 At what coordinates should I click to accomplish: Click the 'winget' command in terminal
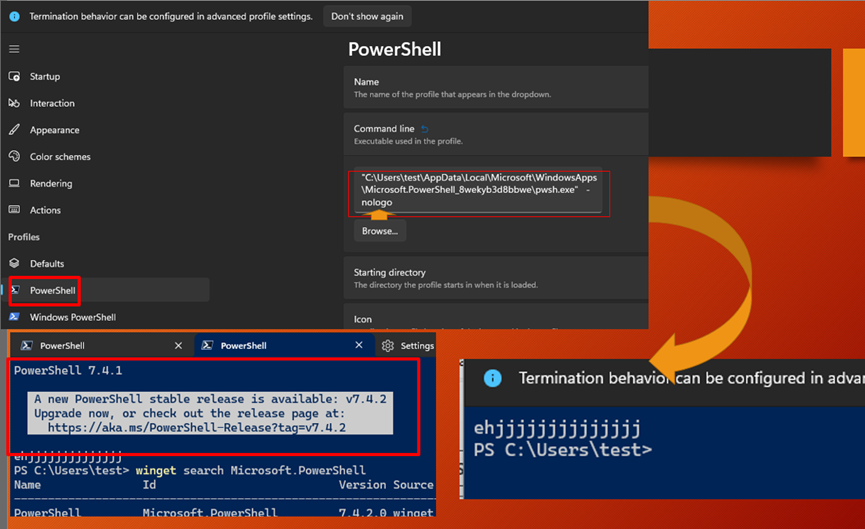[156, 471]
